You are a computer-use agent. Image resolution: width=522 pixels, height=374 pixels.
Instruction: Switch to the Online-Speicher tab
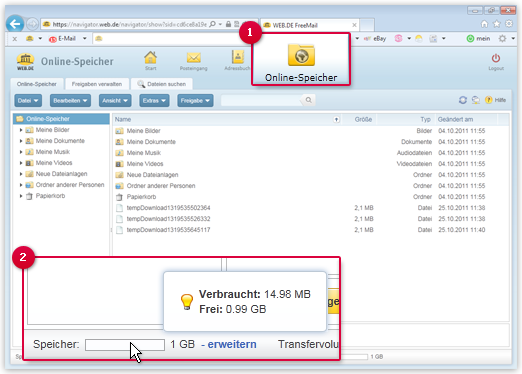tap(37, 84)
